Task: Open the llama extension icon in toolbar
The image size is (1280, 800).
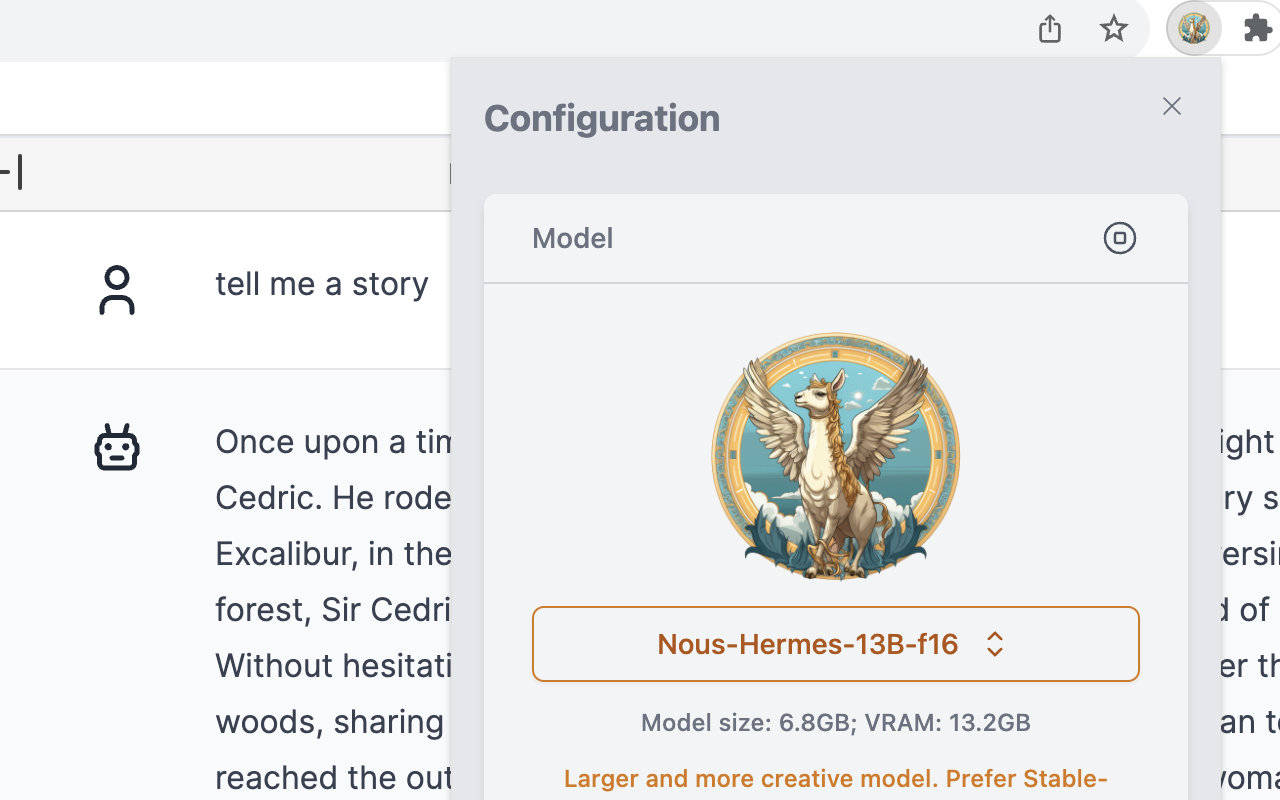Action: 1193,29
